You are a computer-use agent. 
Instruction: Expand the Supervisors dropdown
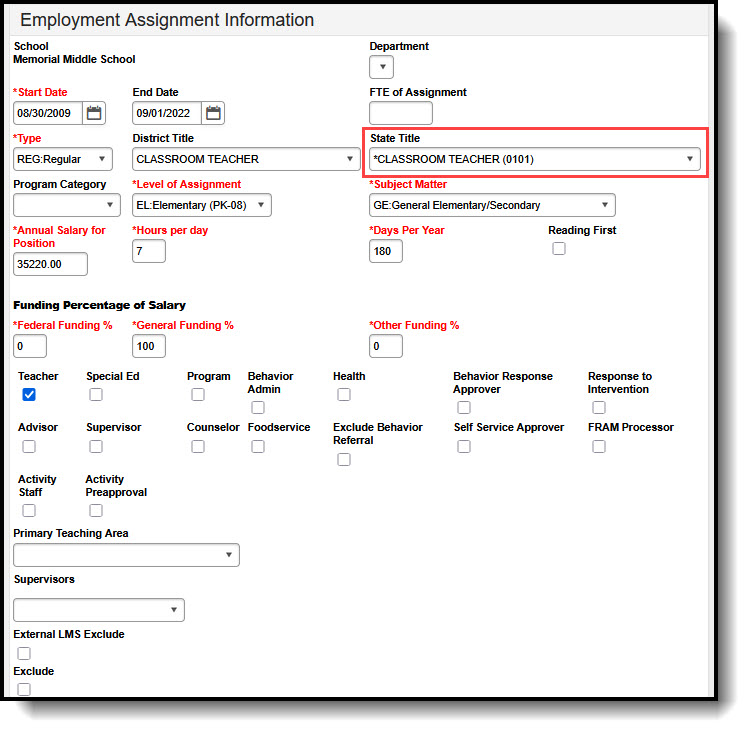pos(99,610)
